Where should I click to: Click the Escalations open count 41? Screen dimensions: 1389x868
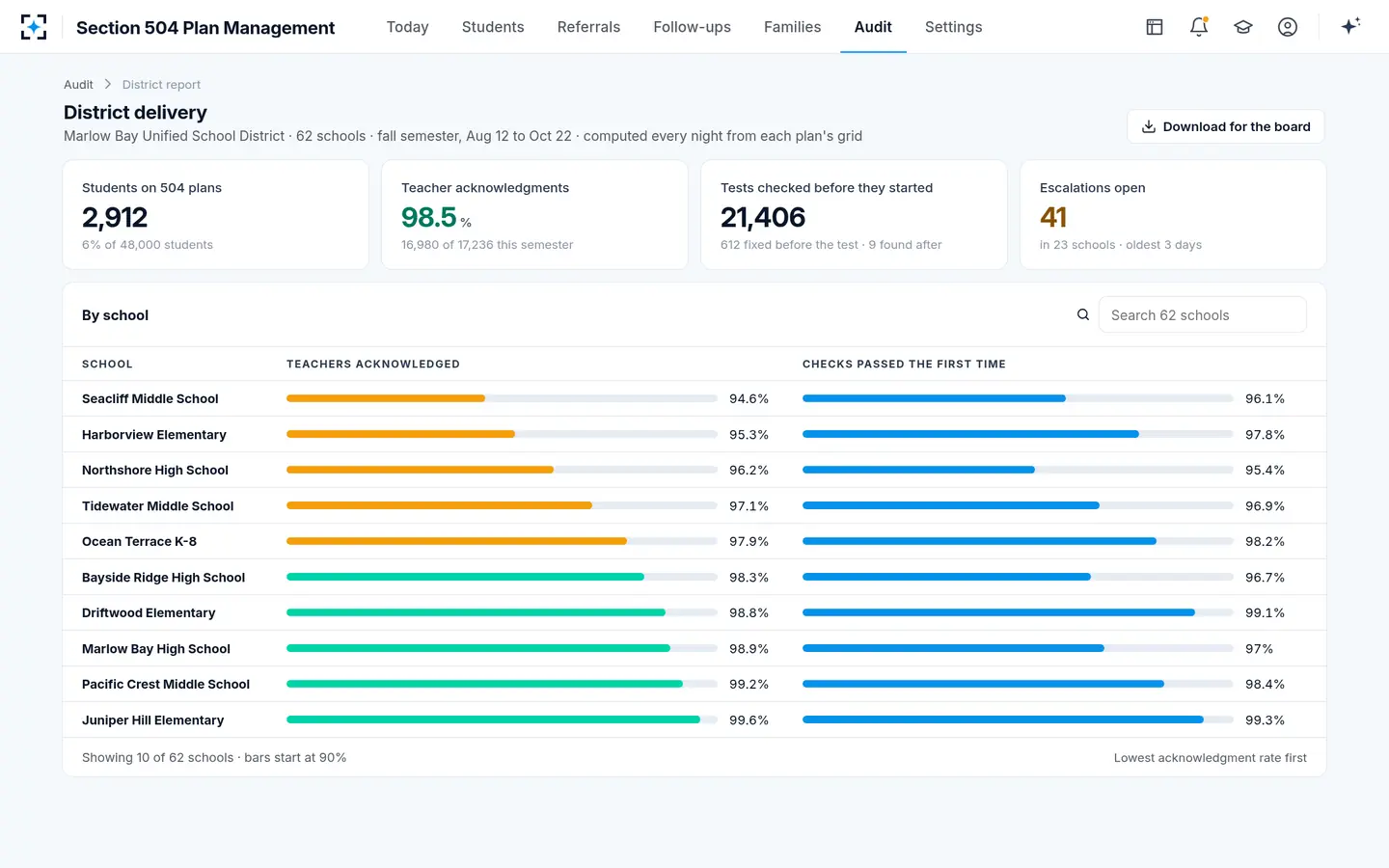[x=1053, y=218]
